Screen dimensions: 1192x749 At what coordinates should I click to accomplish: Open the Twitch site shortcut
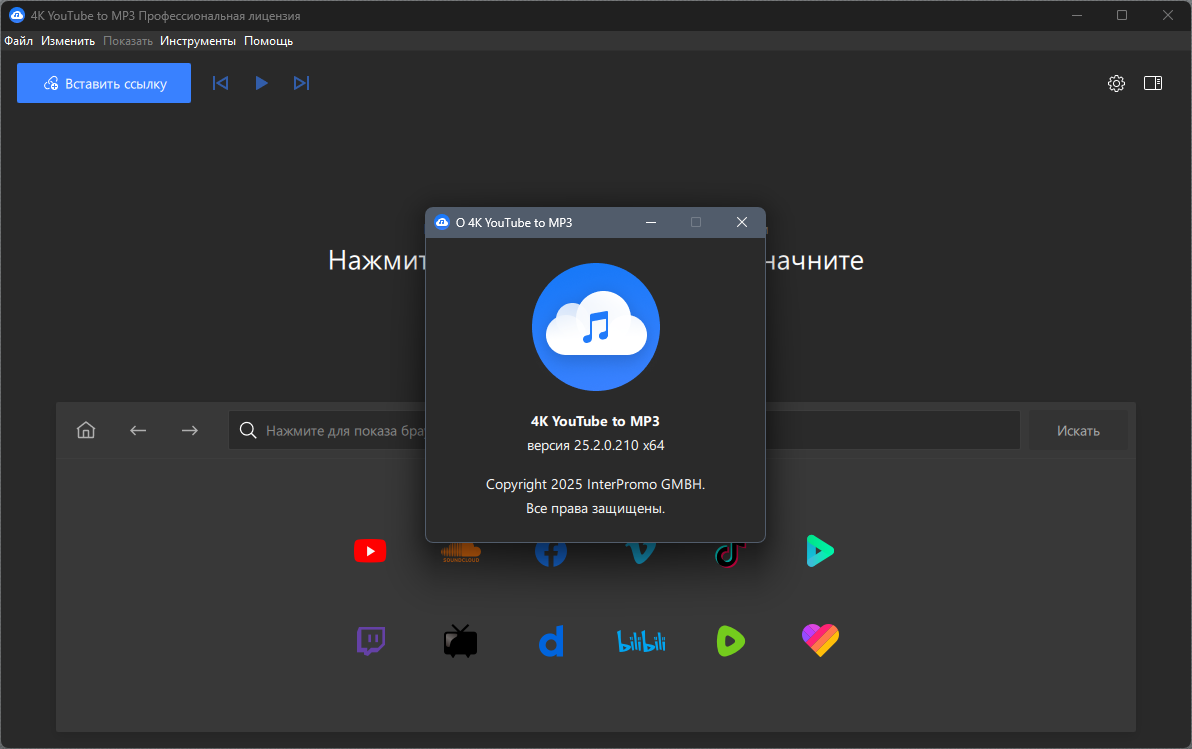tap(371, 641)
